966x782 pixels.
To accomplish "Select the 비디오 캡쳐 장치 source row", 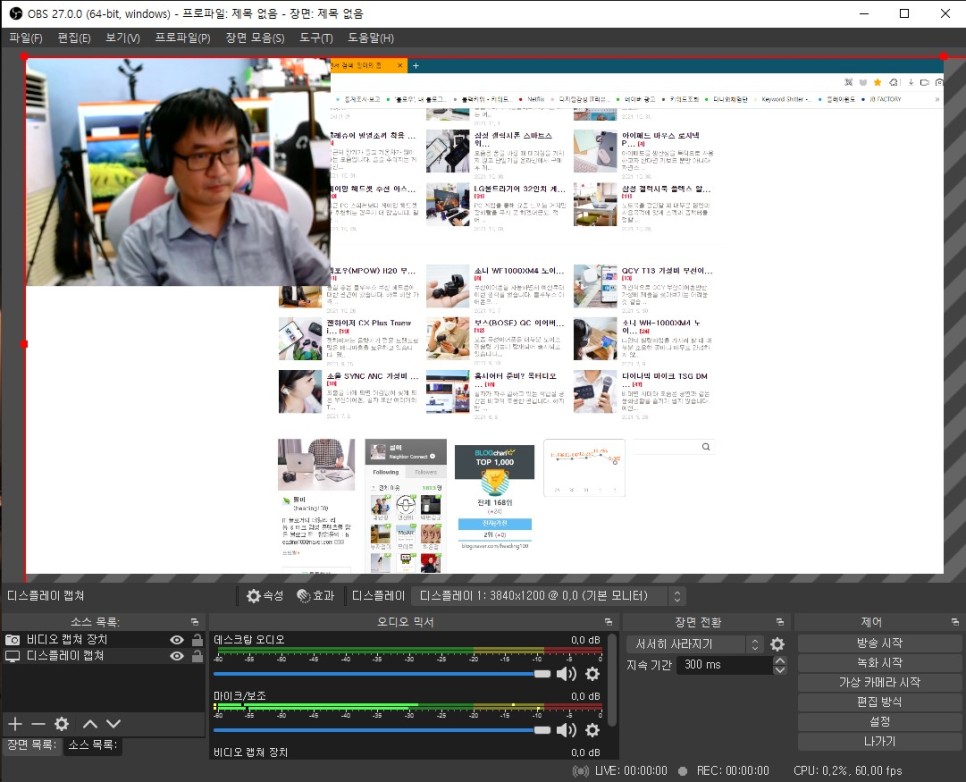I will pyautogui.click(x=104, y=640).
